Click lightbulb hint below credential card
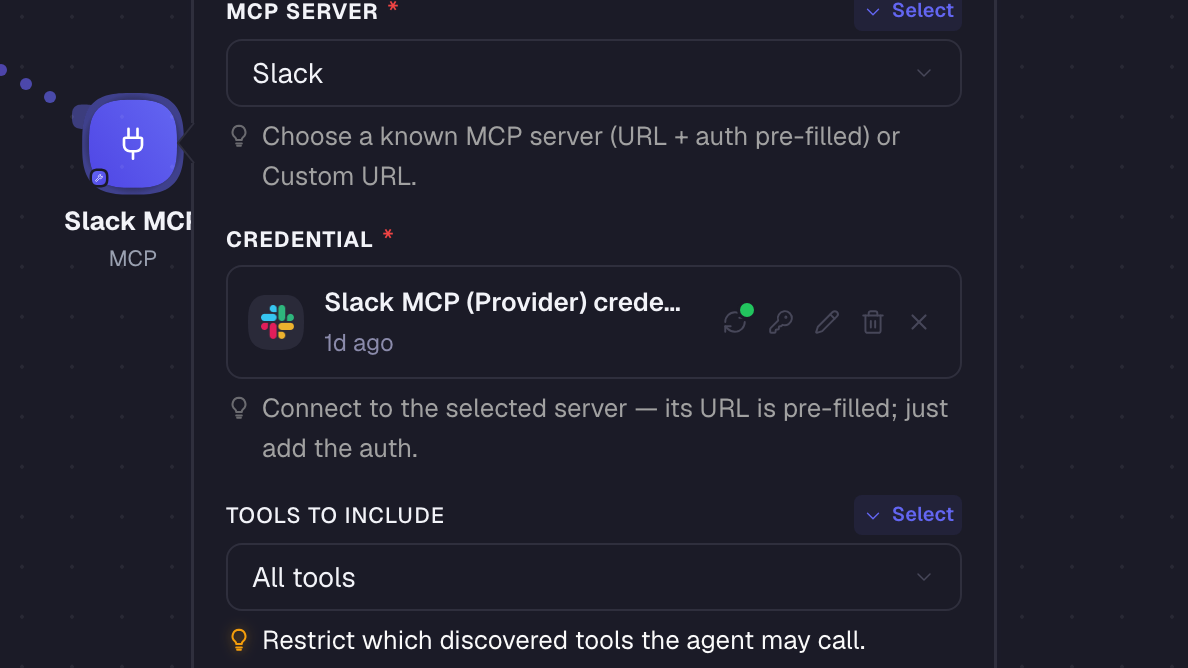The width and height of the screenshot is (1188, 668). (x=239, y=409)
